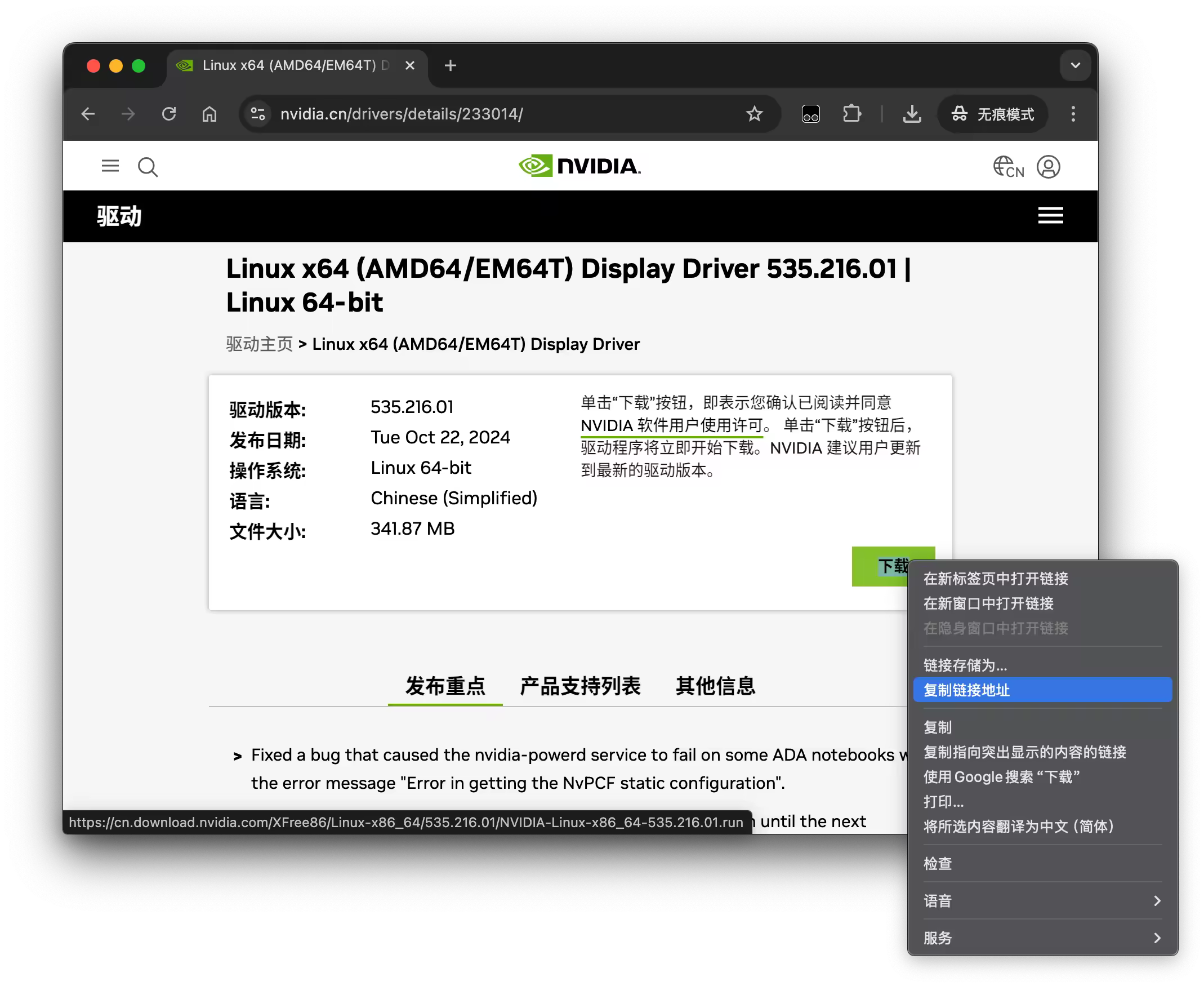Viewport: 1204px width, 986px height.
Task: Open the browser home page
Action: pos(209,114)
